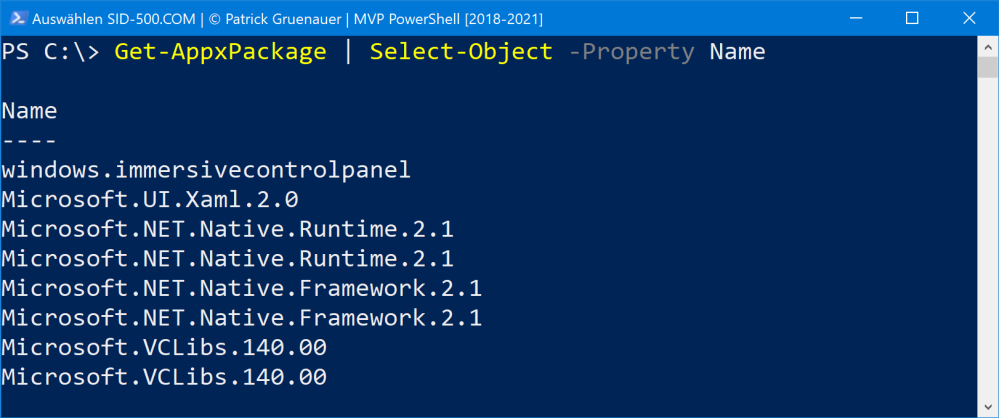The width and height of the screenshot is (999, 418).
Task: Click the first Microsoft.NET.Native.Runtime.2.1 line
Action: (x=227, y=230)
